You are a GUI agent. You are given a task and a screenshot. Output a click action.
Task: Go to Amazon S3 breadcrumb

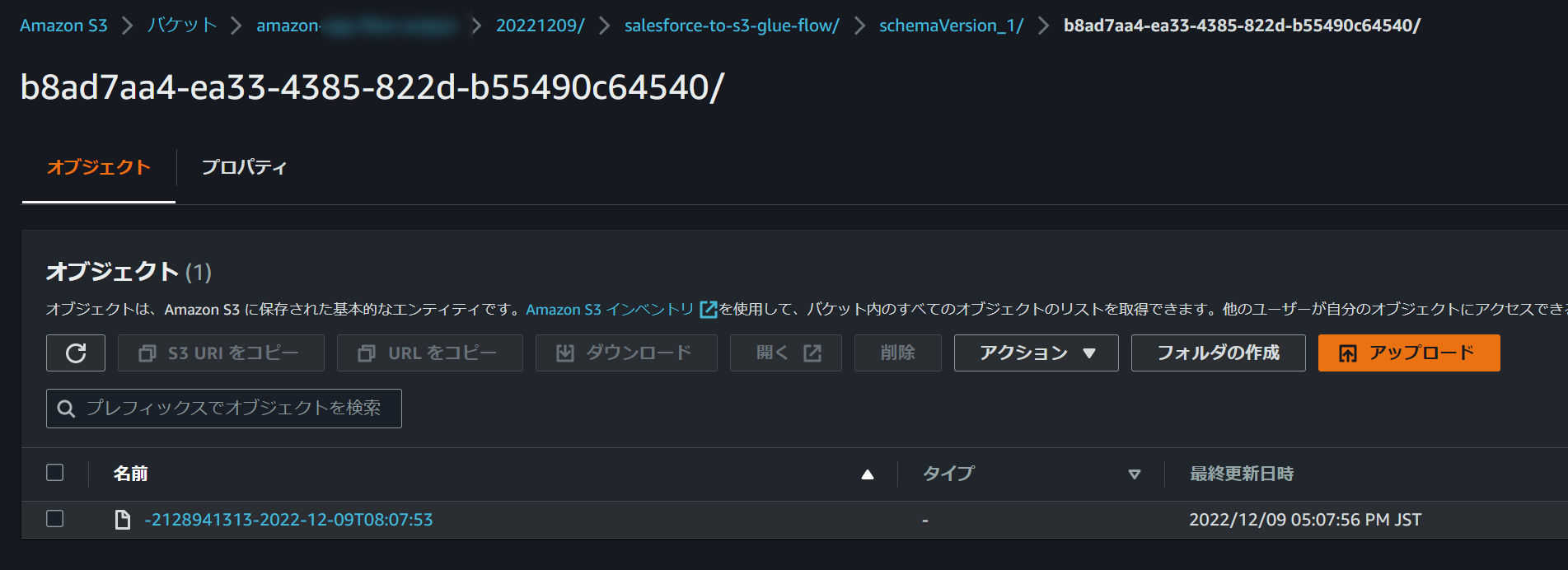[x=63, y=26]
